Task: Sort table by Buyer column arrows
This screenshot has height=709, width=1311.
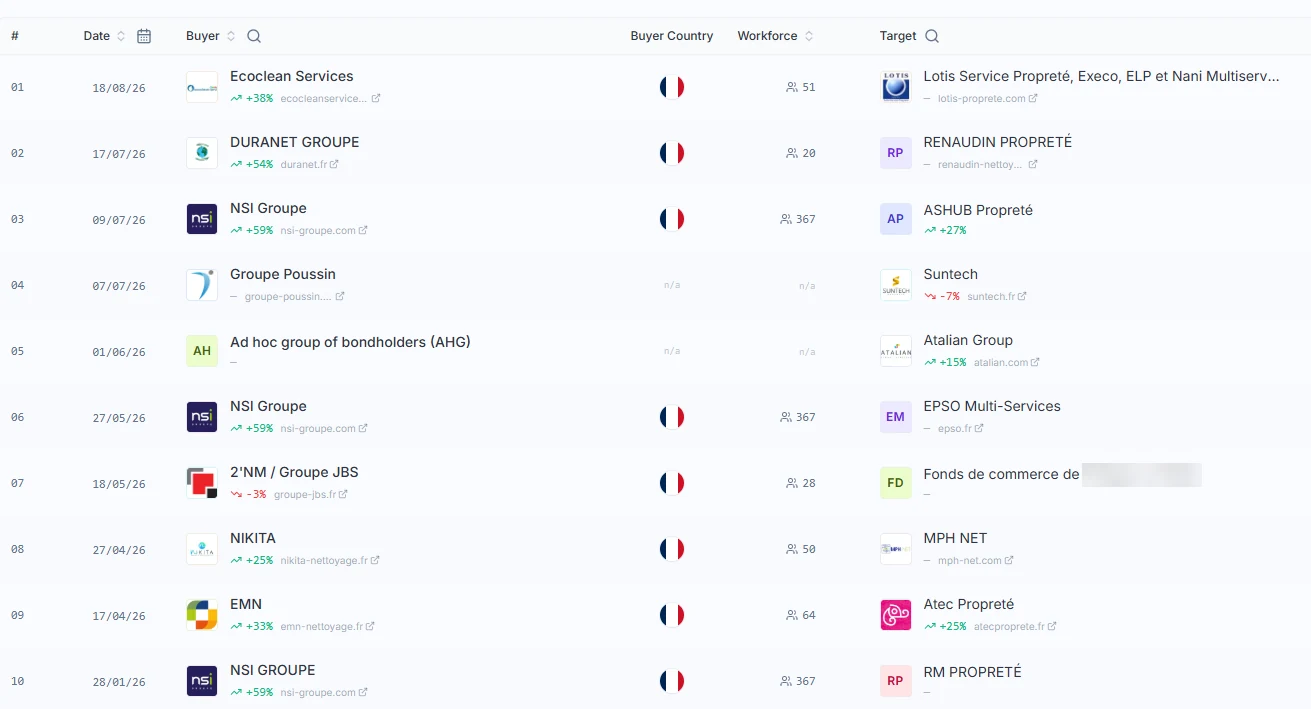Action: click(x=231, y=36)
